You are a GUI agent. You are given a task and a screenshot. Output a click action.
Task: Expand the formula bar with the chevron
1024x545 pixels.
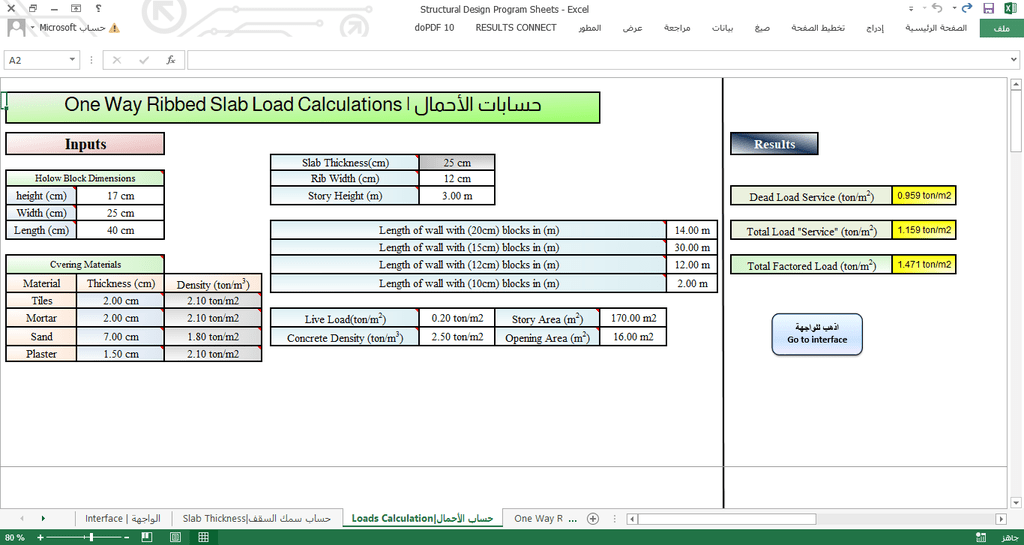coord(1014,59)
